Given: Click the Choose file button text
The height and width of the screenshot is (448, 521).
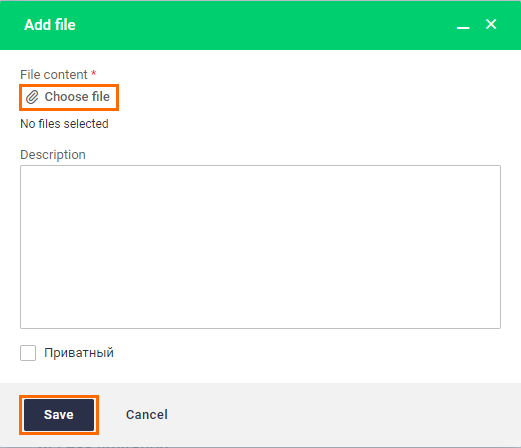Looking at the screenshot, I should pos(77,97).
